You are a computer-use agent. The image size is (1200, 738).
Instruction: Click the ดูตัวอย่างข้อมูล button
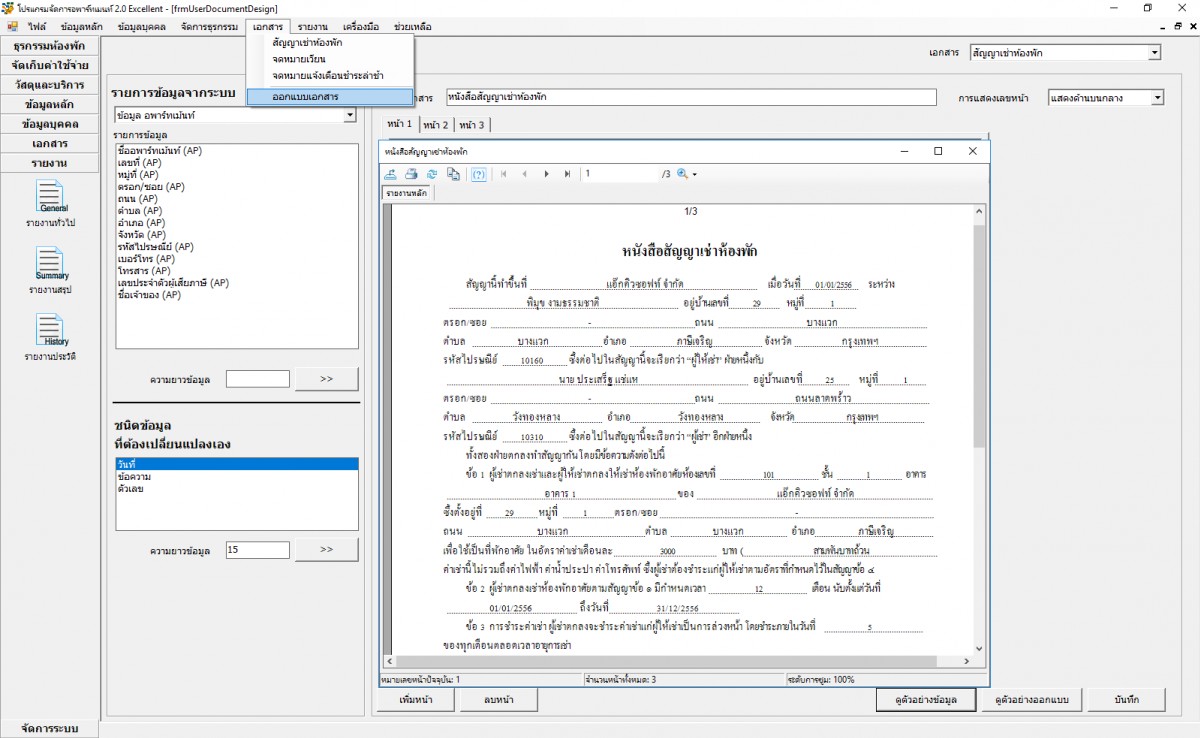pyautogui.click(x=926, y=699)
